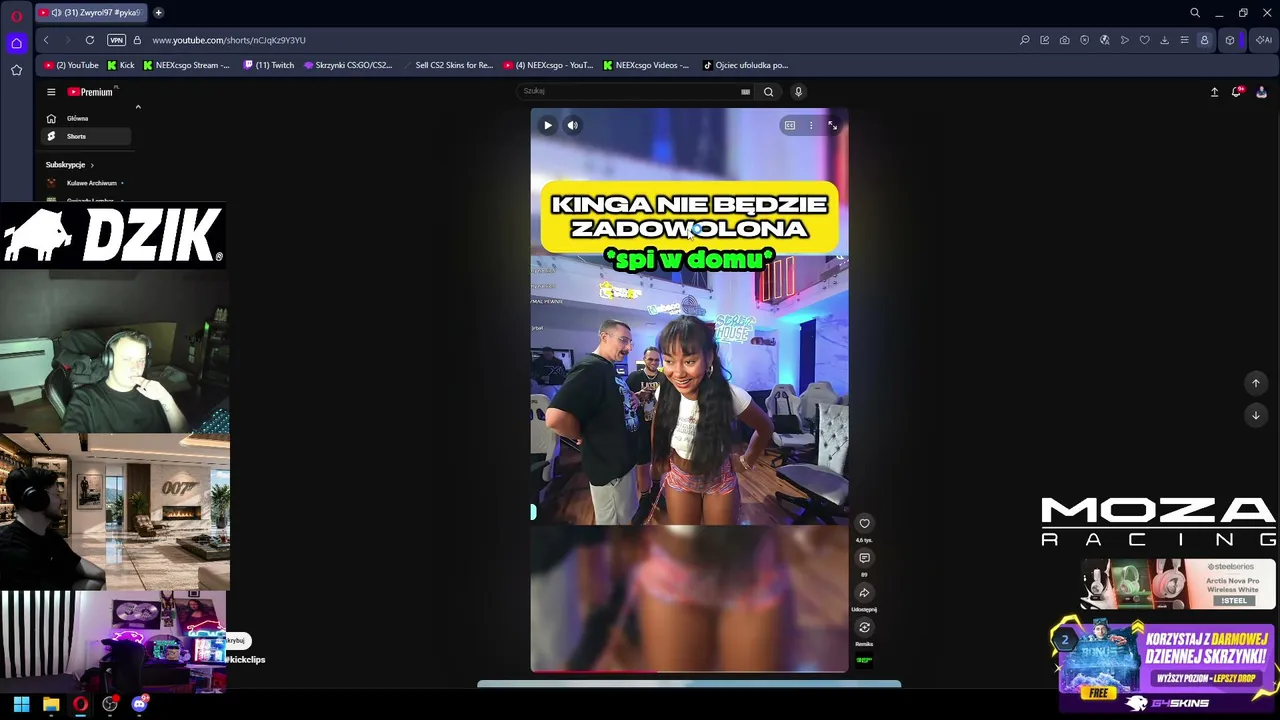Screen dimensions: 1280x720
Task: Open the on-screen keyboard in search box
Action: (x=745, y=92)
